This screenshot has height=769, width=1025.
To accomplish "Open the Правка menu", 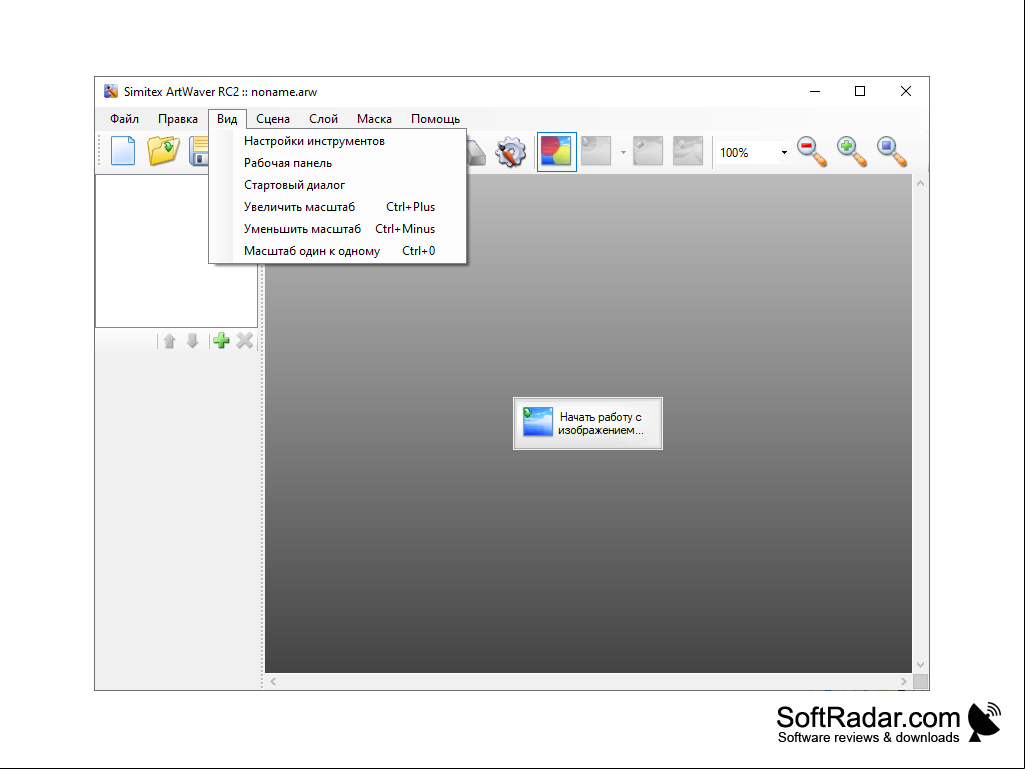I will coord(178,119).
